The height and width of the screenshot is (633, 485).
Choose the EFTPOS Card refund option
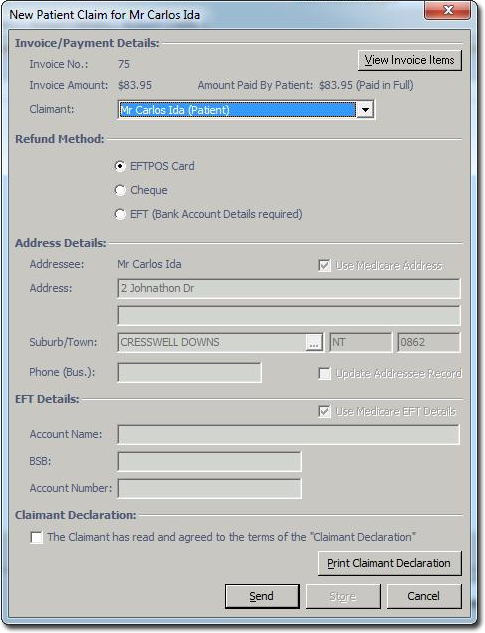(x=120, y=166)
